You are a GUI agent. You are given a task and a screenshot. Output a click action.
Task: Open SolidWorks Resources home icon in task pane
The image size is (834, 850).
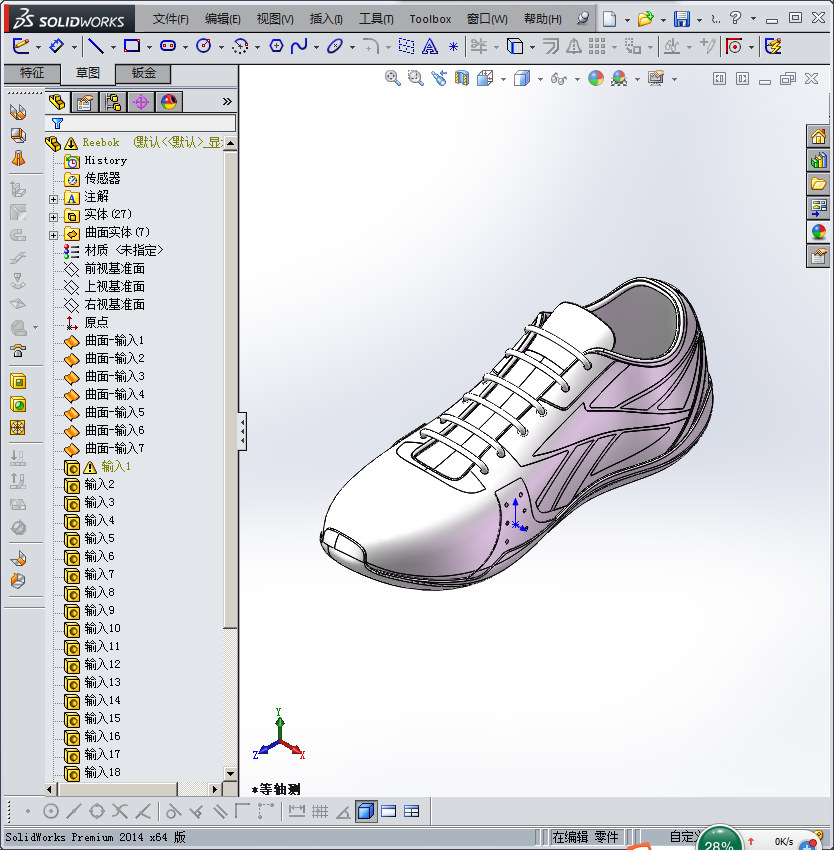[x=818, y=136]
